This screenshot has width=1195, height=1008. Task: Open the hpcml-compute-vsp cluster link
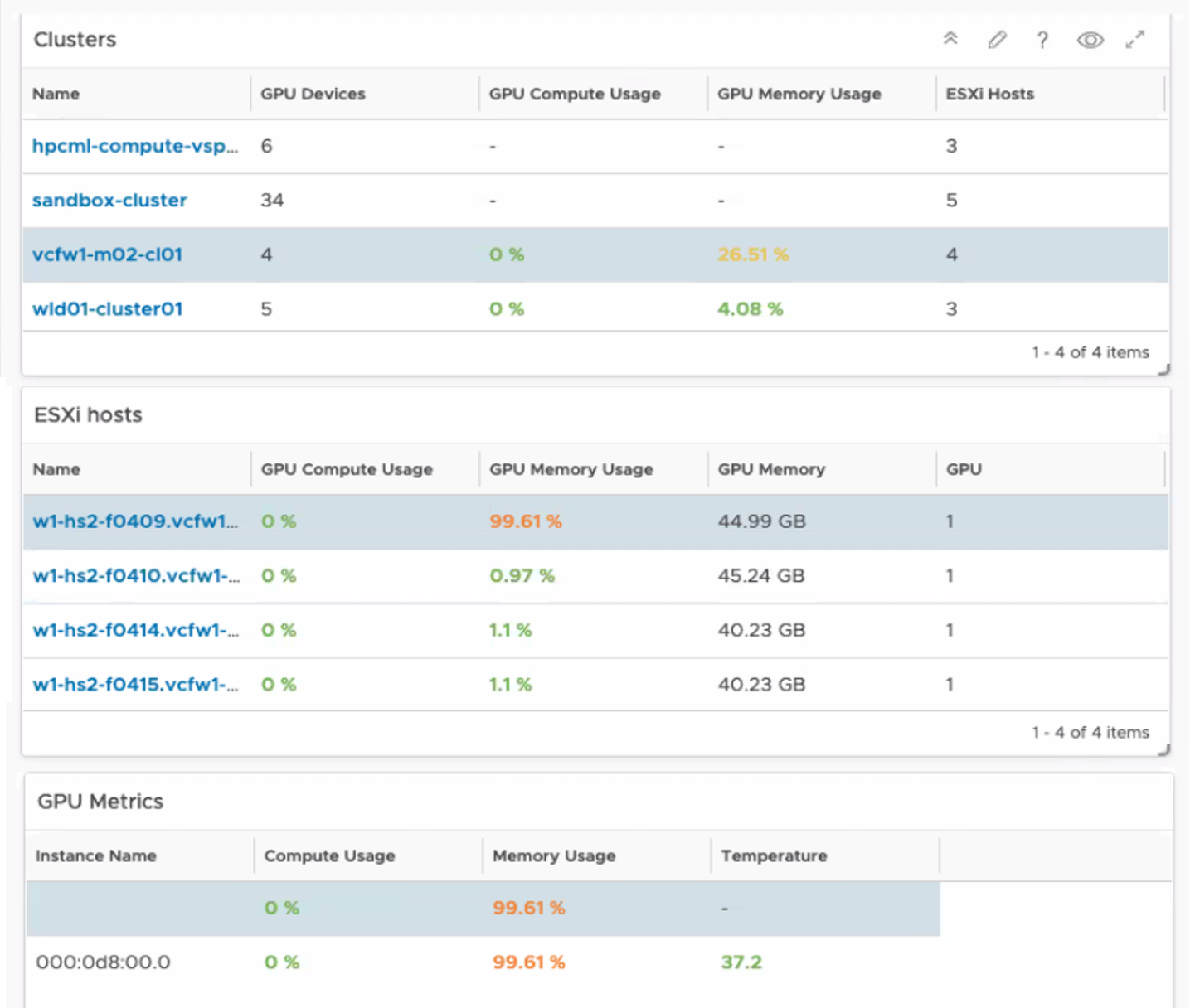point(134,146)
